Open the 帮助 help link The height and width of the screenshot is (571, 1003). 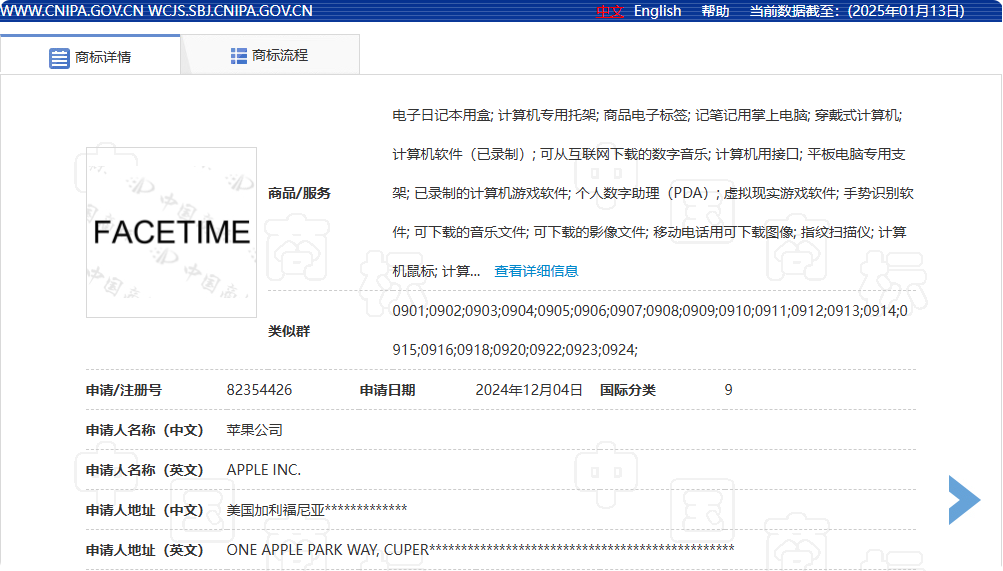[715, 11]
